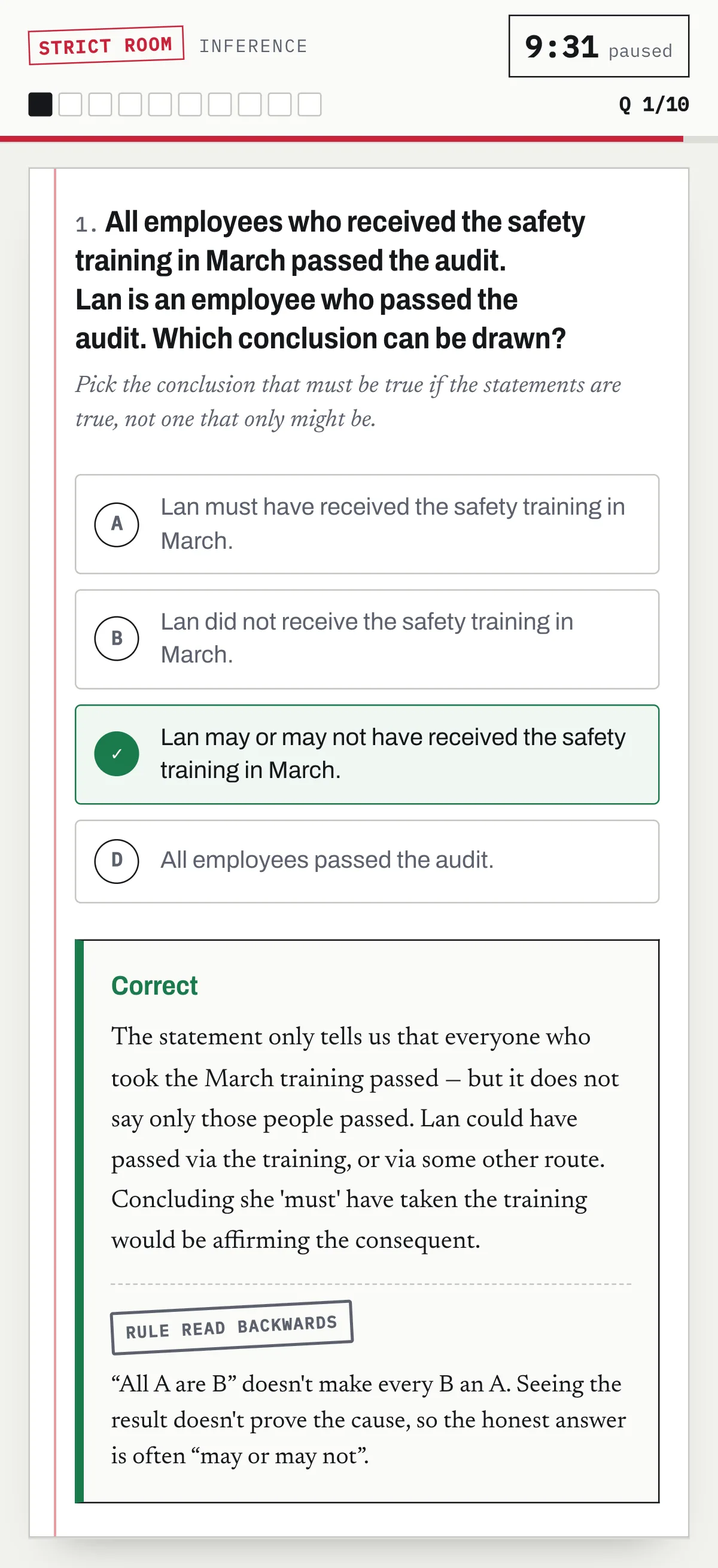The width and height of the screenshot is (718, 1568).
Task: Click the 9:31 paused timer box
Action: click(x=599, y=46)
